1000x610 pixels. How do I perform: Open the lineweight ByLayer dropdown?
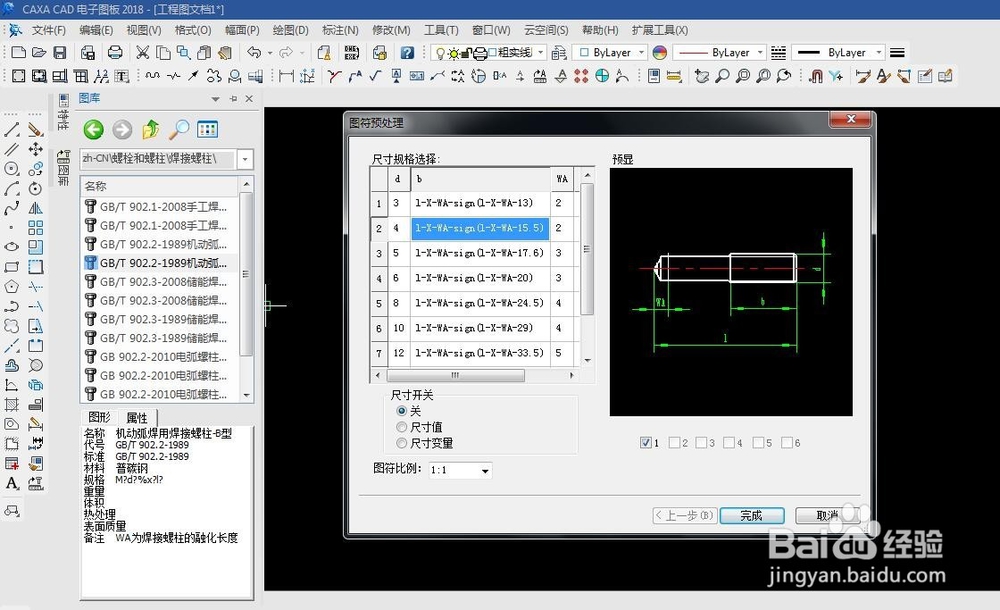click(x=878, y=52)
